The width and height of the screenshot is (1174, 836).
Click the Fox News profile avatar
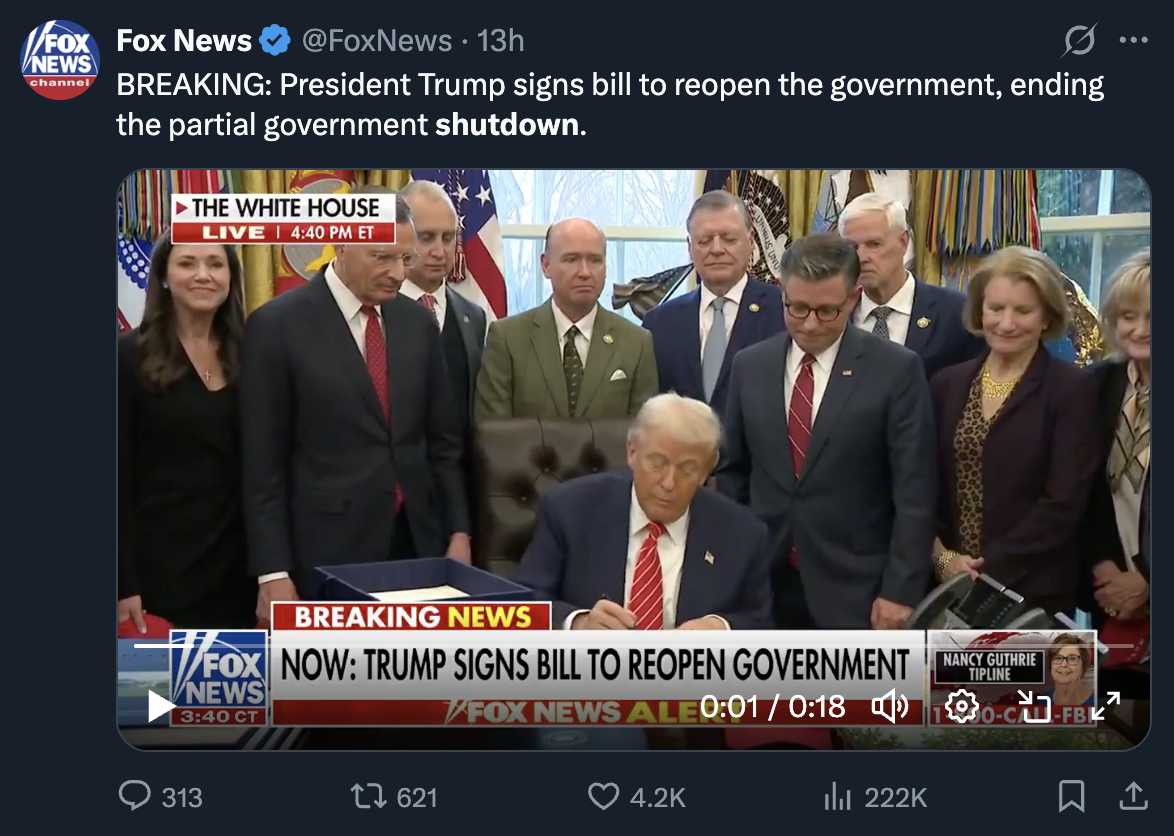point(58,58)
